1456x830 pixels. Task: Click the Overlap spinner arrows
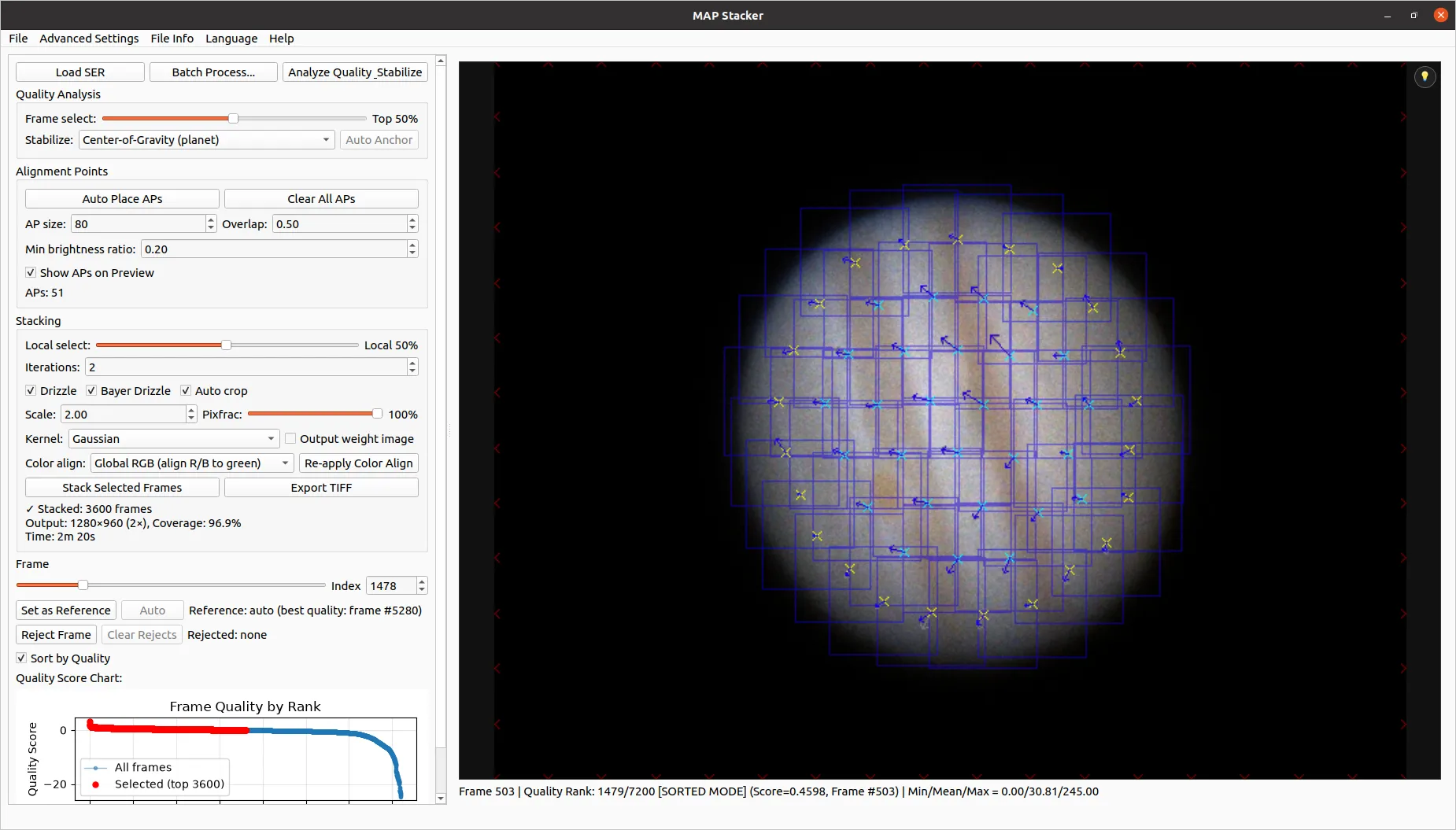point(412,223)
